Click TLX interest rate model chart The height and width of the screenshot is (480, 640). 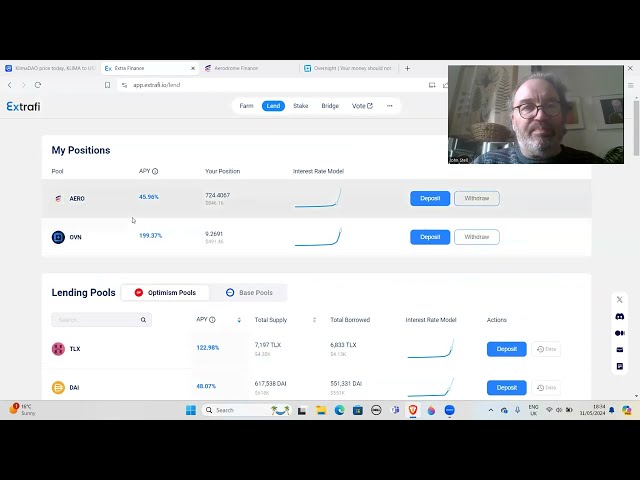pos(431,349)
